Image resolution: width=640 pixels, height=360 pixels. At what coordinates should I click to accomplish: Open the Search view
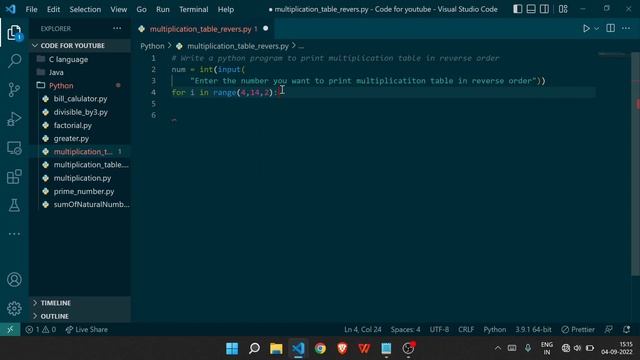[14, 61]
